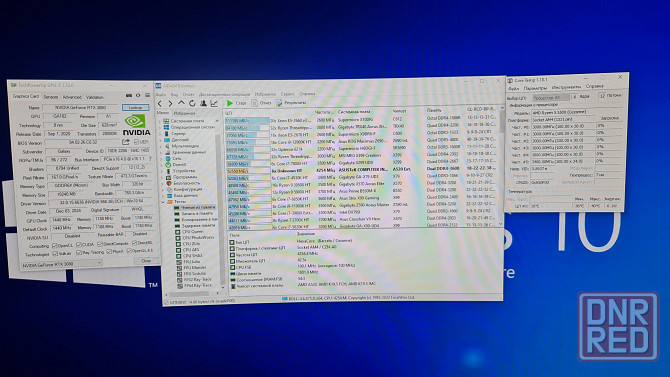
Task: Switch to the Advanced tab in GPU-Z
Action: pyautogui.click(x=72, y=97)
